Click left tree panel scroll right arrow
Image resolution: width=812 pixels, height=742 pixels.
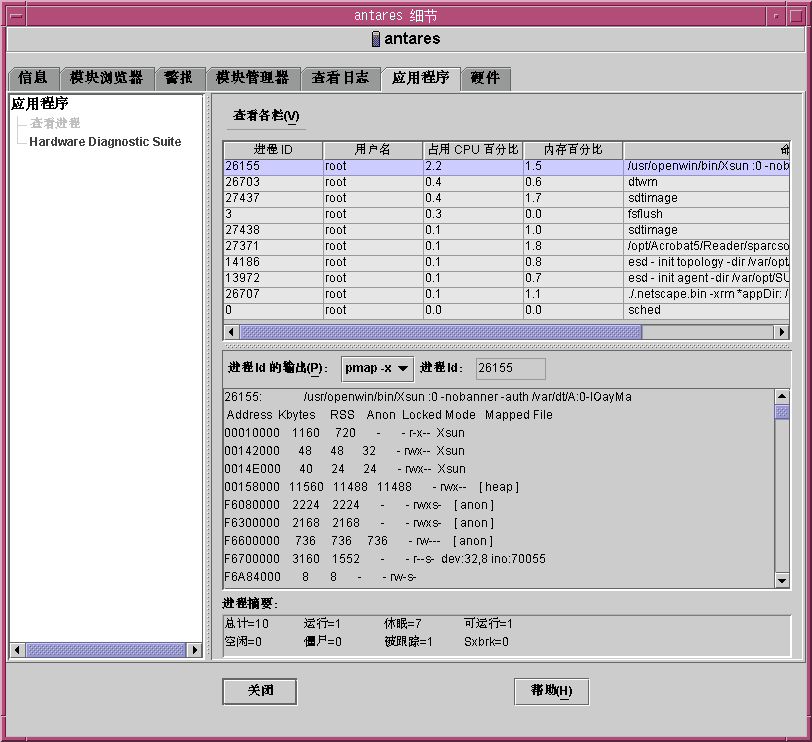pos(194,650)
